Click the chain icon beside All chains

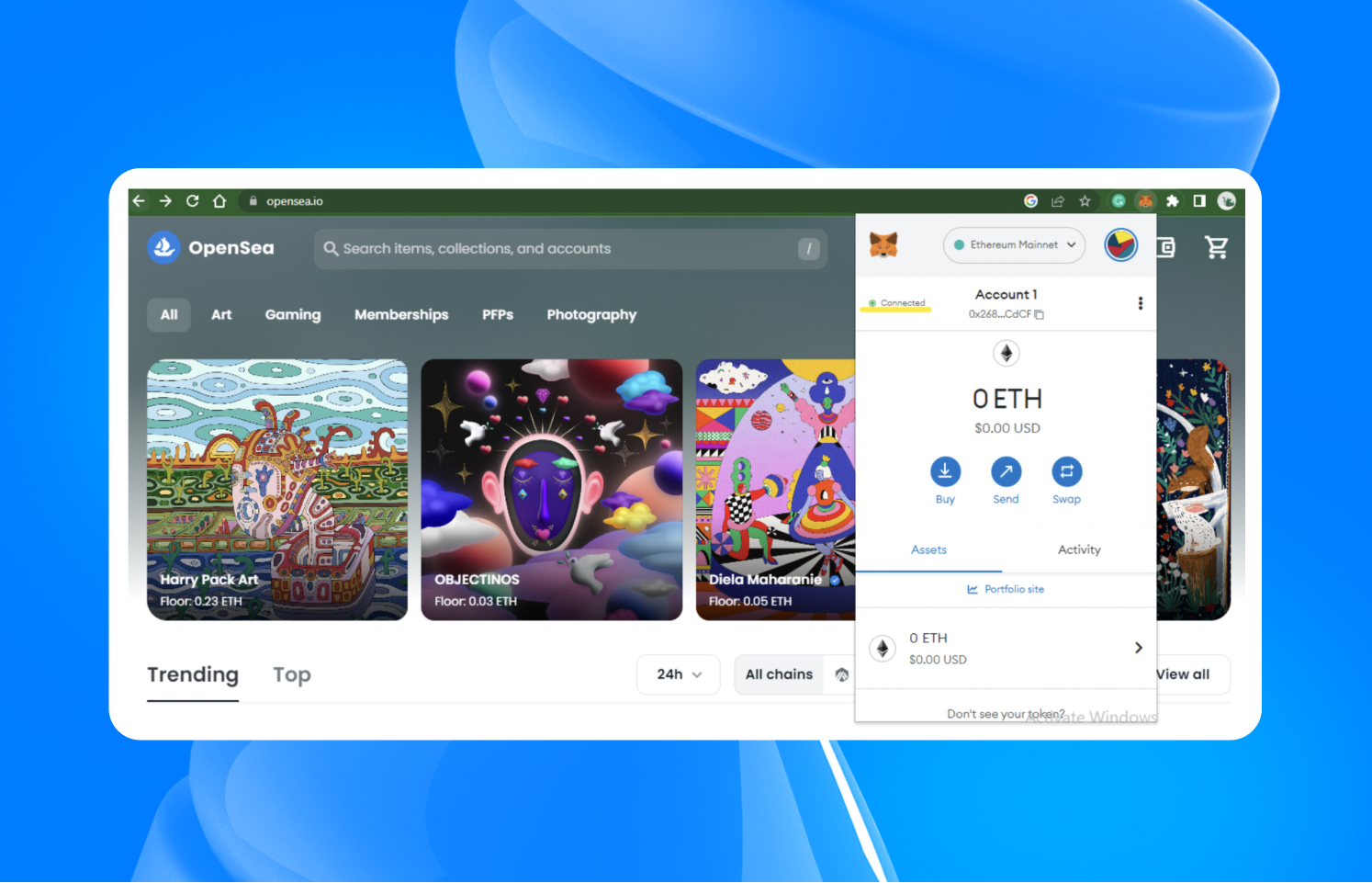[x=841, y=674]
